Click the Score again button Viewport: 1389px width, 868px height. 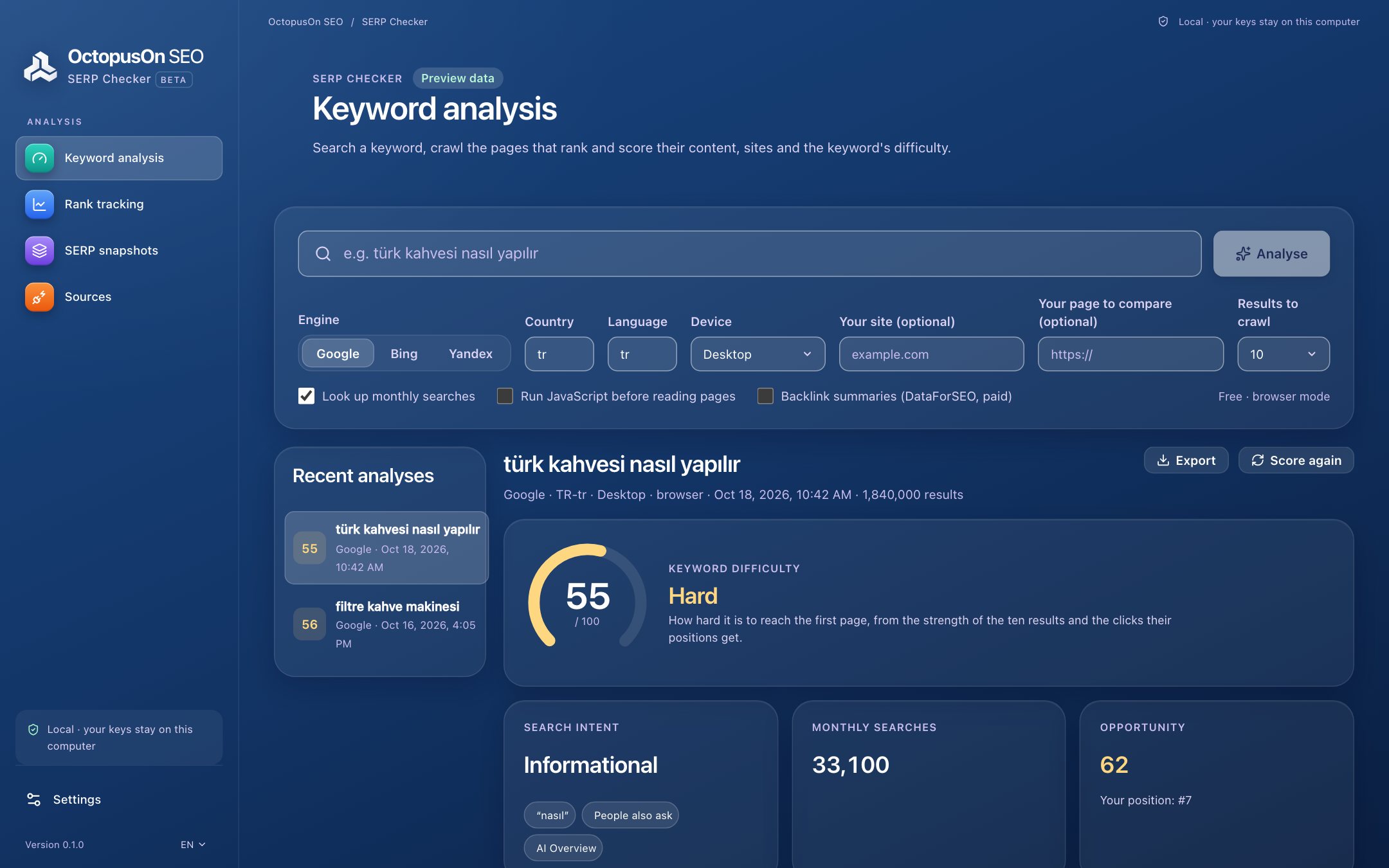[1296, 460]
